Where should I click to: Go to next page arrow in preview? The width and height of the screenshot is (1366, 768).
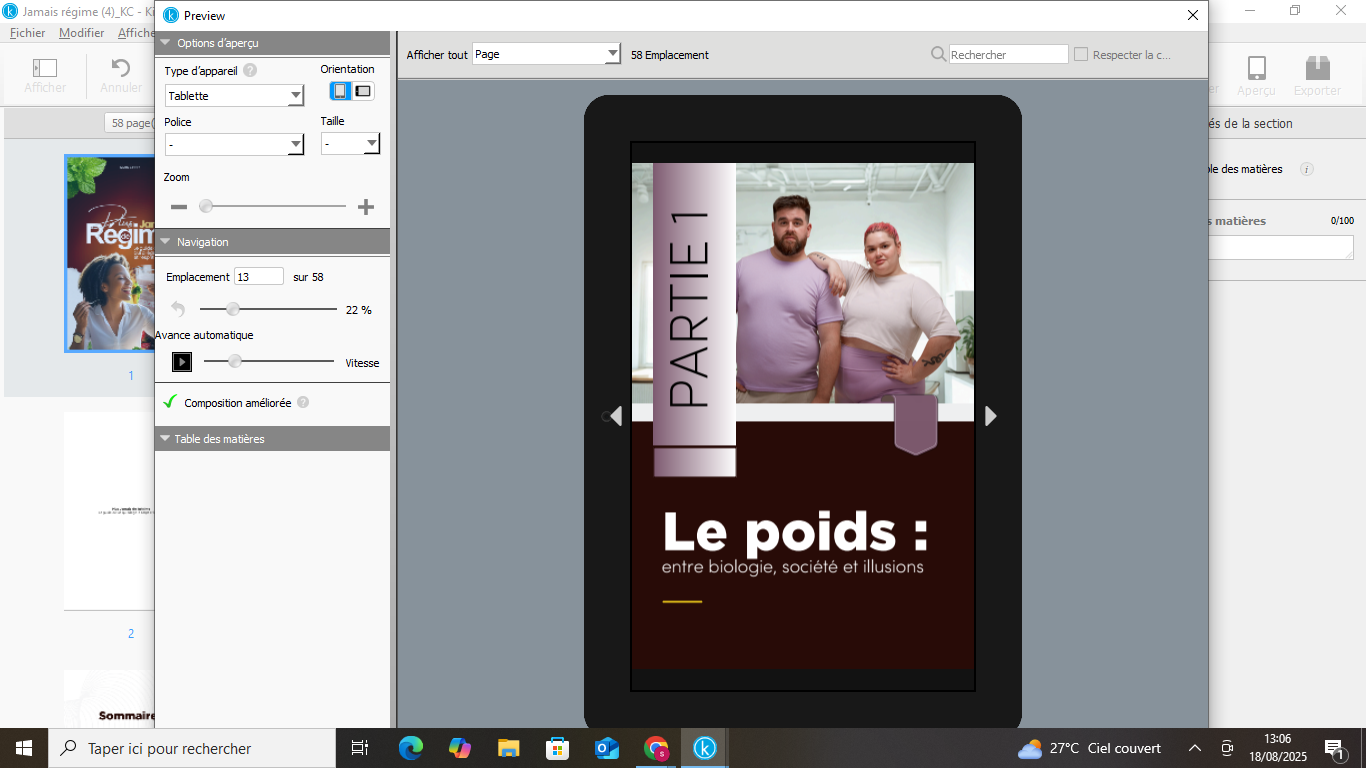point(990,416)
